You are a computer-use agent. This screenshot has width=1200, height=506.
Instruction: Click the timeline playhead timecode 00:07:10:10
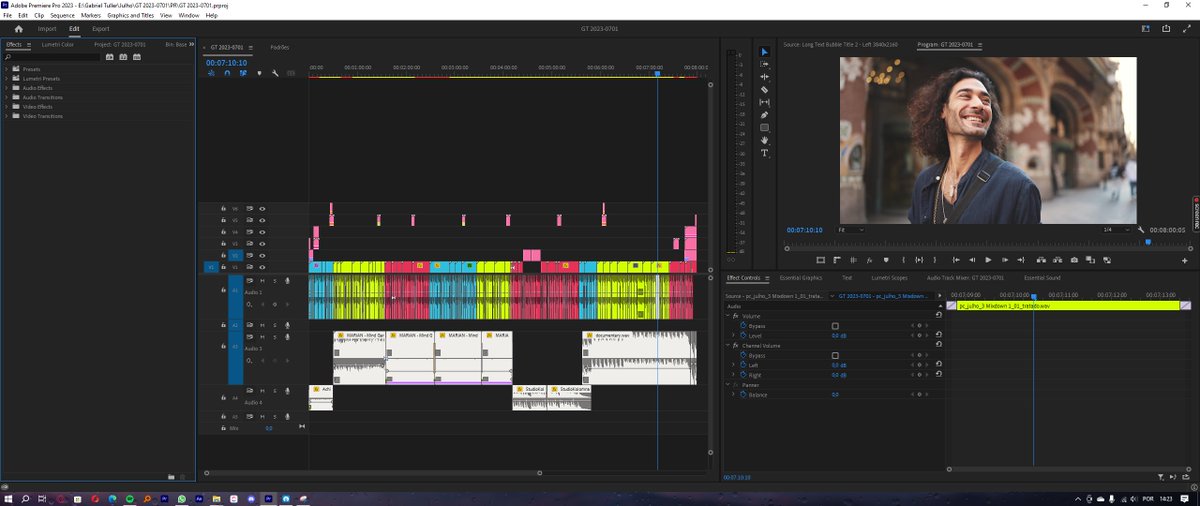pos(226,62)
